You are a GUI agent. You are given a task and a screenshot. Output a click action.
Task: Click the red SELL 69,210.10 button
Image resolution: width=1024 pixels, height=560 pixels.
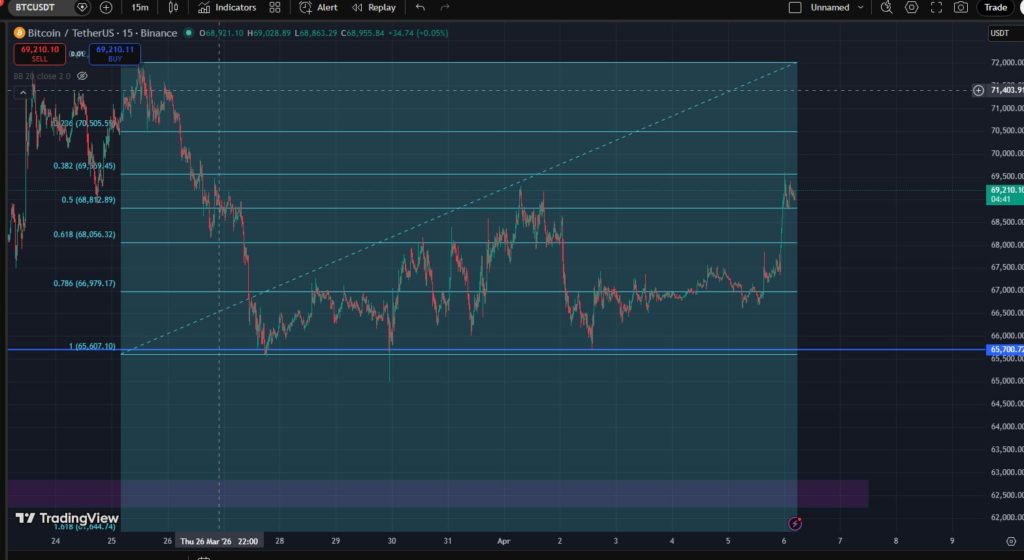pos(40,54)
